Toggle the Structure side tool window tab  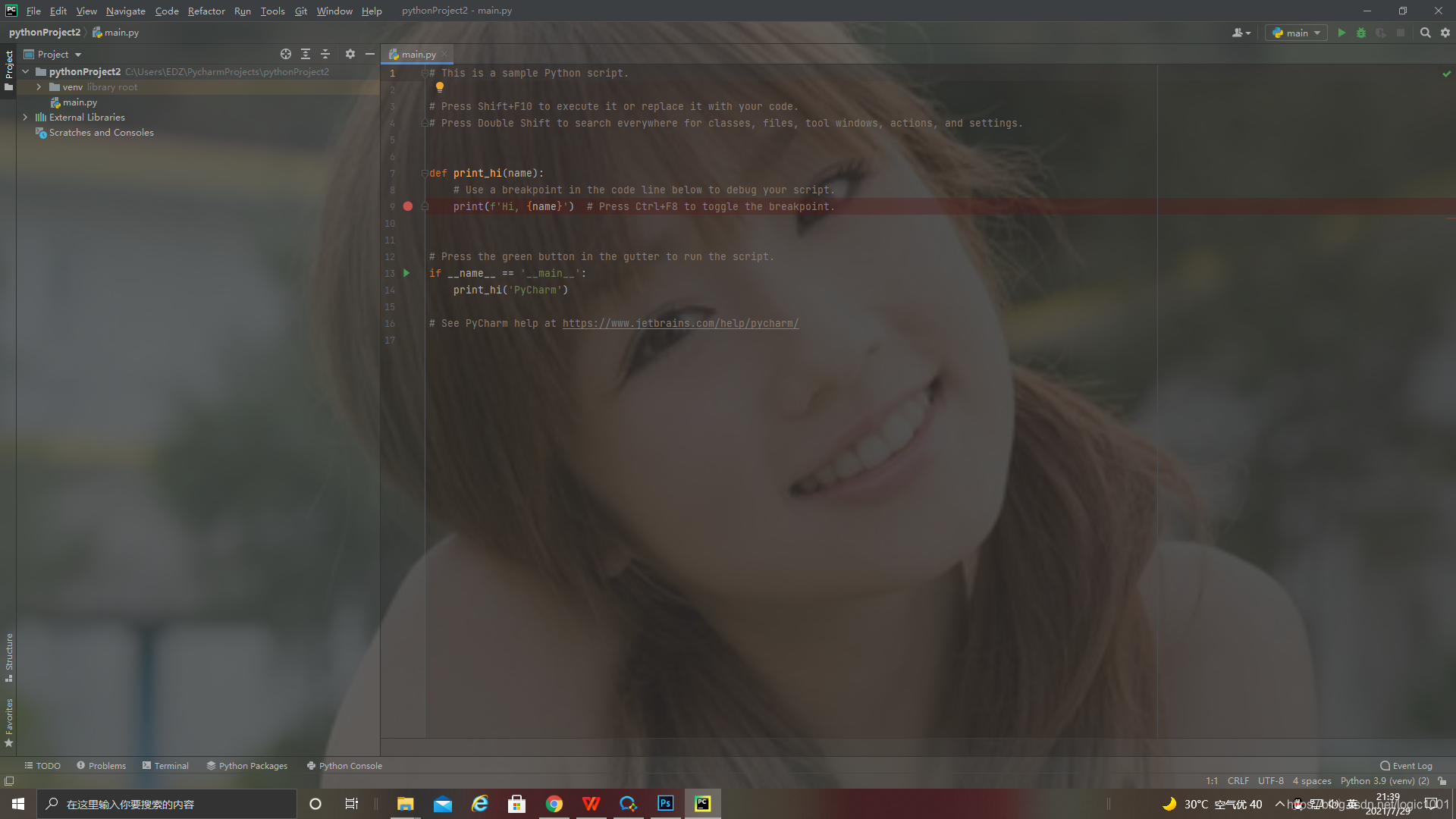[8, 657]
